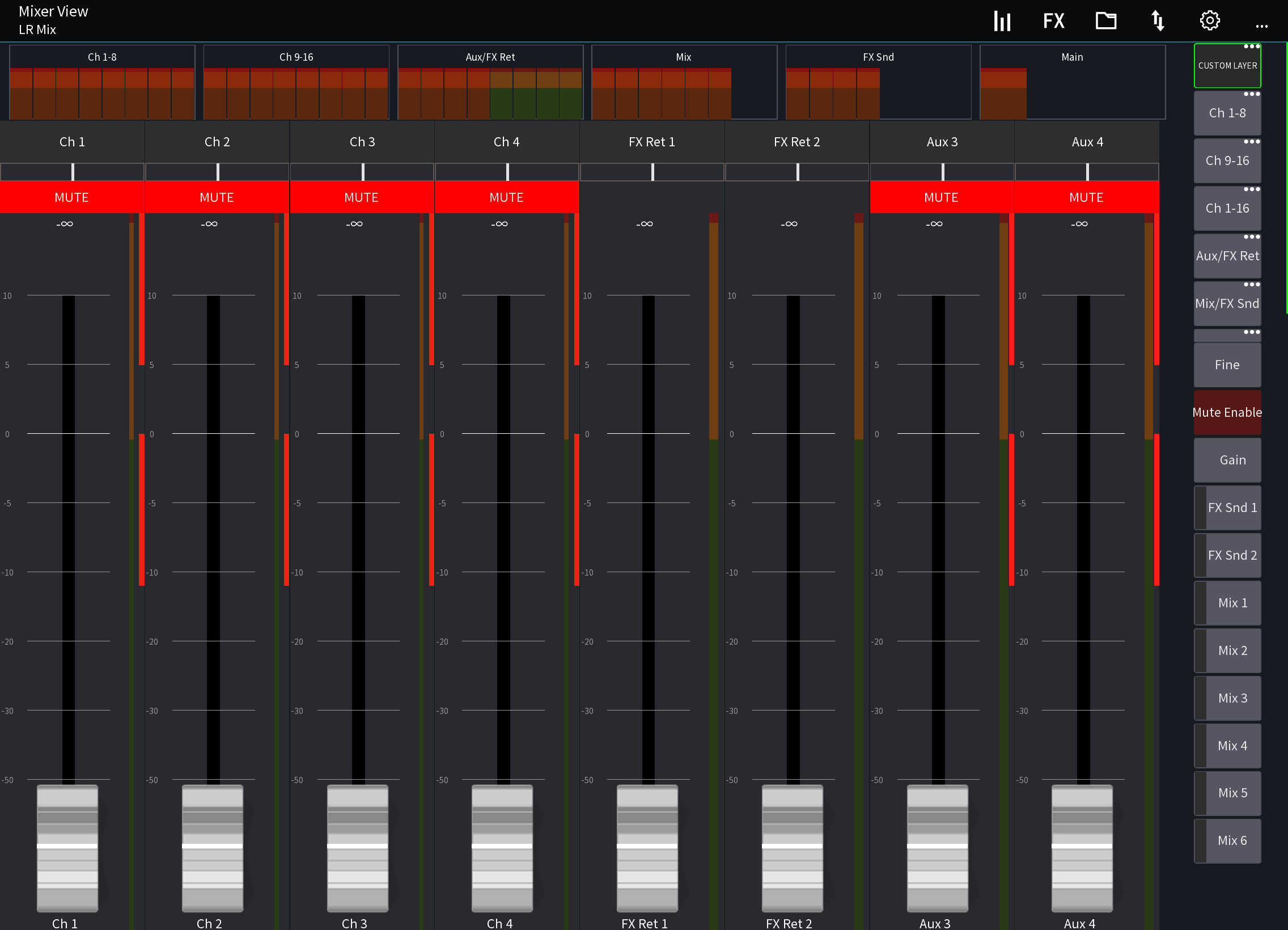Select the Mix/FX Snd layer

click(1227, 303)
